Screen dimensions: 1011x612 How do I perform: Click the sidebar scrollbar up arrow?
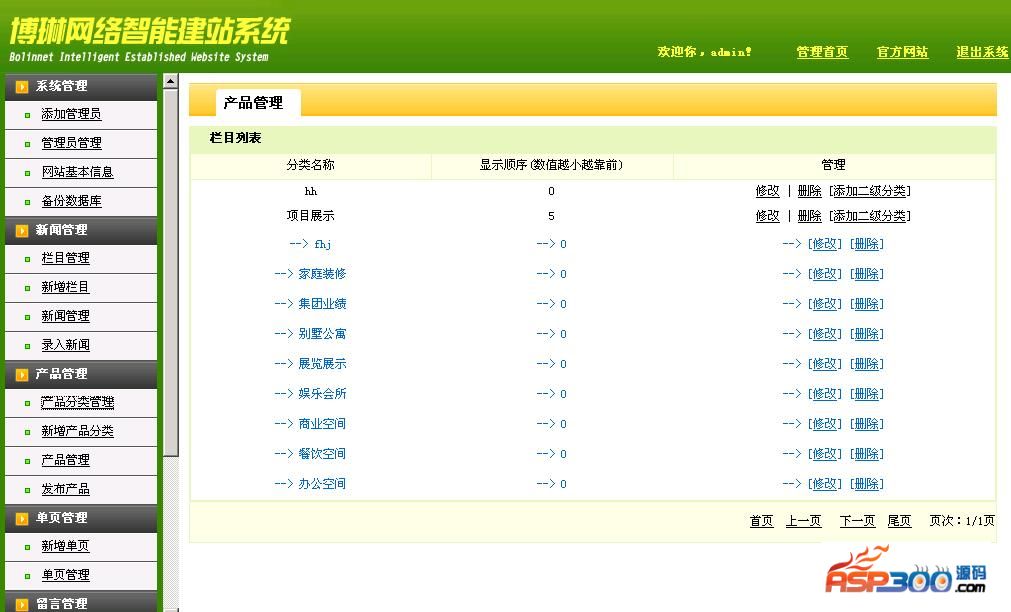pyautogui.click(x=170, y=81)
